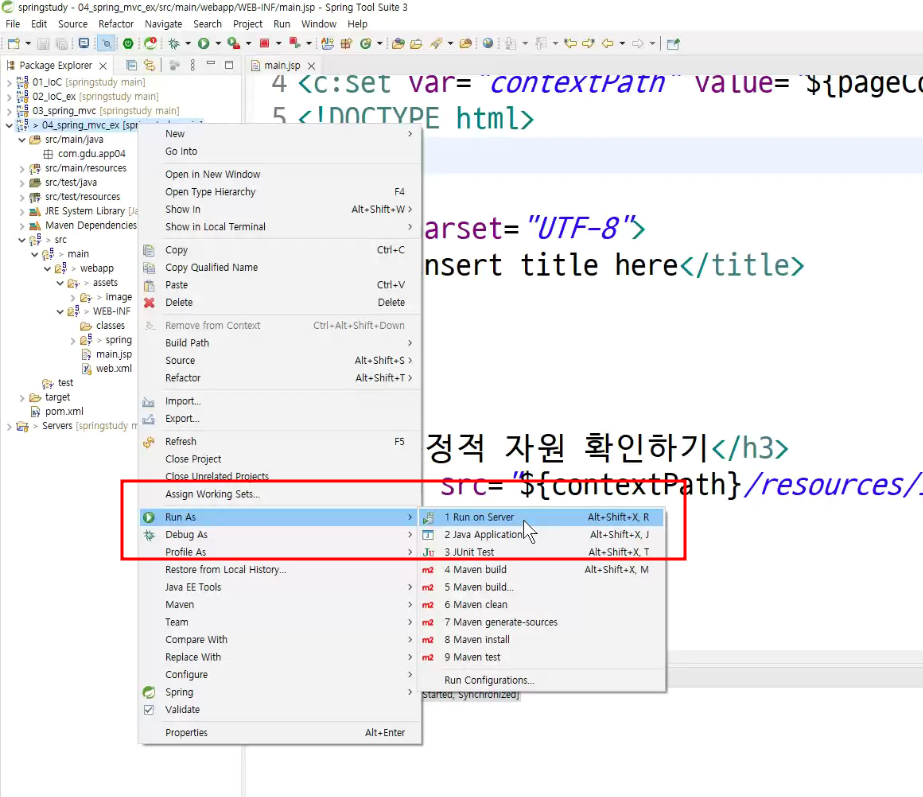The image size is (923, 797).
Task: Click the New Java Package icon
Action: (x=347, y=44)
